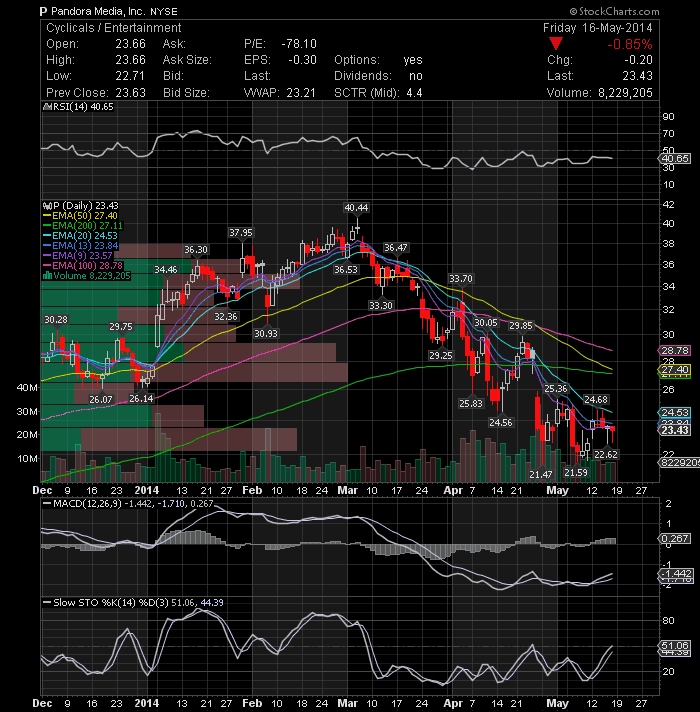The image size is (700, 712).
Task: Click the 37.95 high price annotation
Action: (241, 233)
